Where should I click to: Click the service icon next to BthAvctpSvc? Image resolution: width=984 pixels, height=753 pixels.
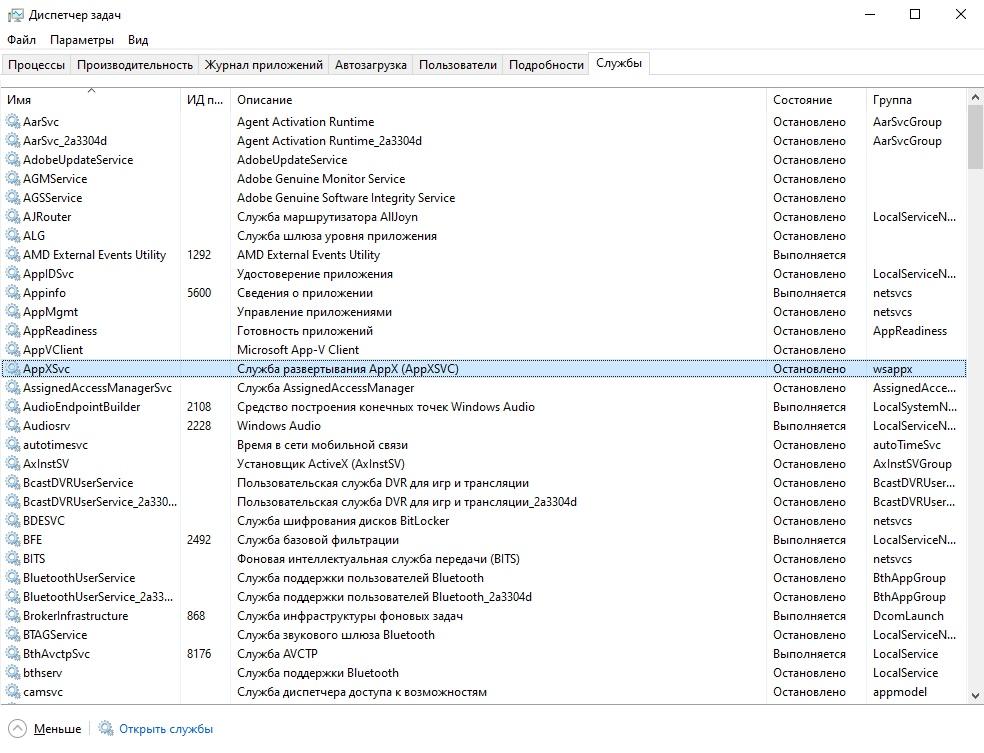click(x=13, y=653)
